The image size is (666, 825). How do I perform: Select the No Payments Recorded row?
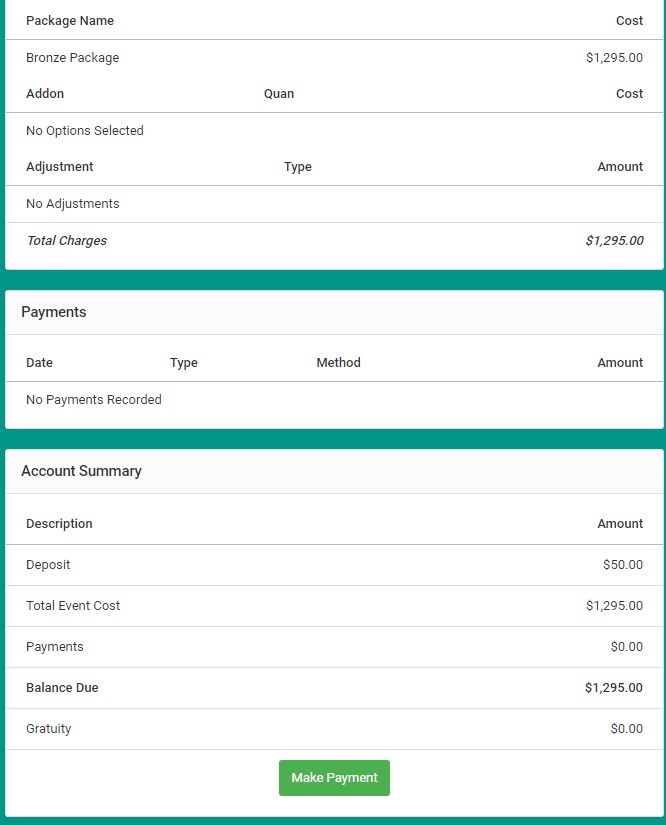click(x=93, y=399)
